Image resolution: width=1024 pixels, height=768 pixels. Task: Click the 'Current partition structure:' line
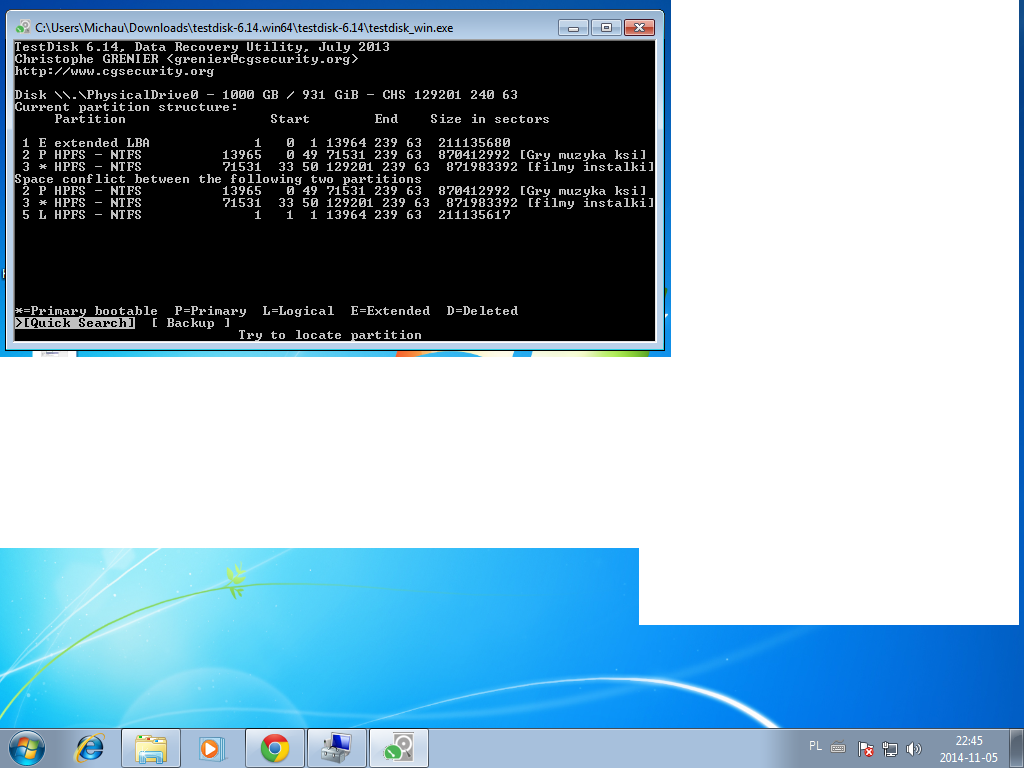126,106
